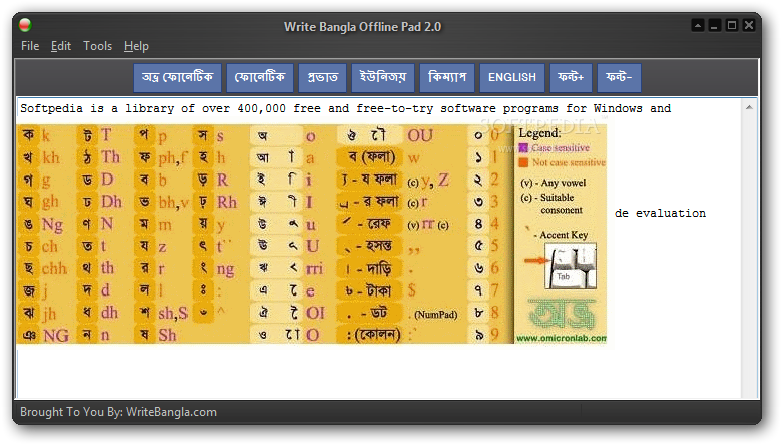782x445 pixels.
Task: Select the ফোনেটিক keyboard layout button
Action: point(260,77)
